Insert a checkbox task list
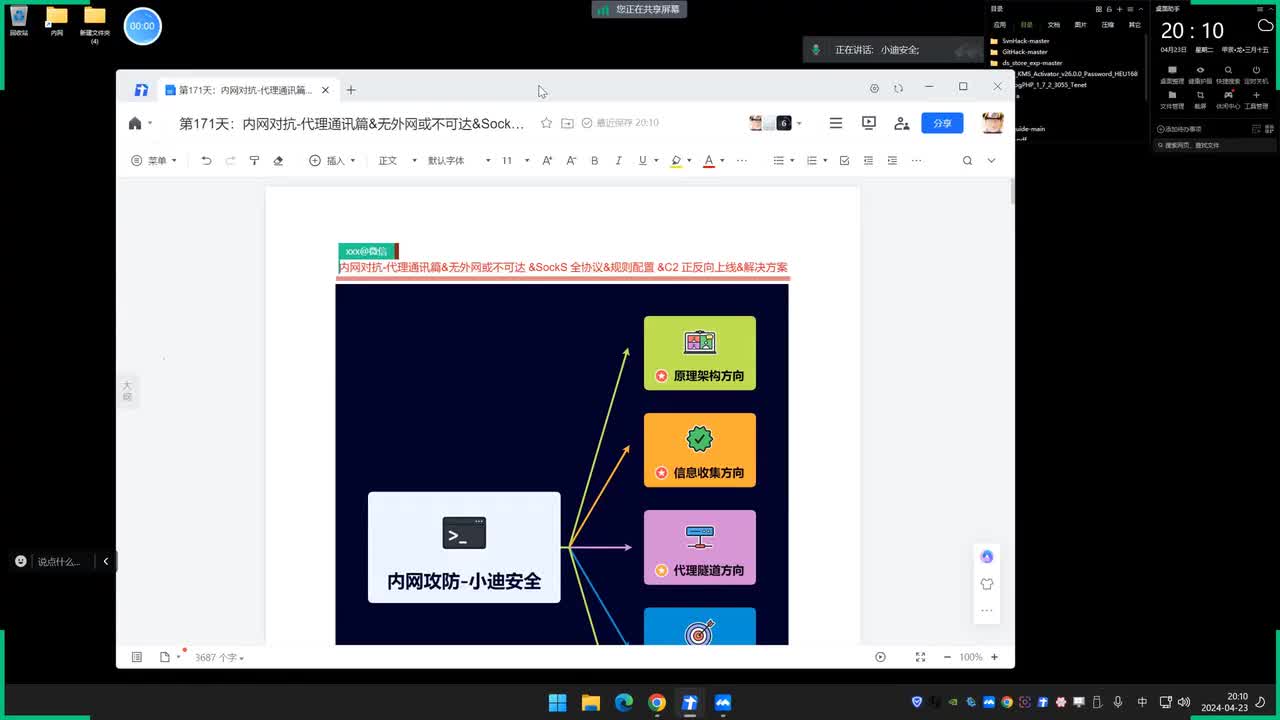The image size is (1280, 720). tap(844, 160)
